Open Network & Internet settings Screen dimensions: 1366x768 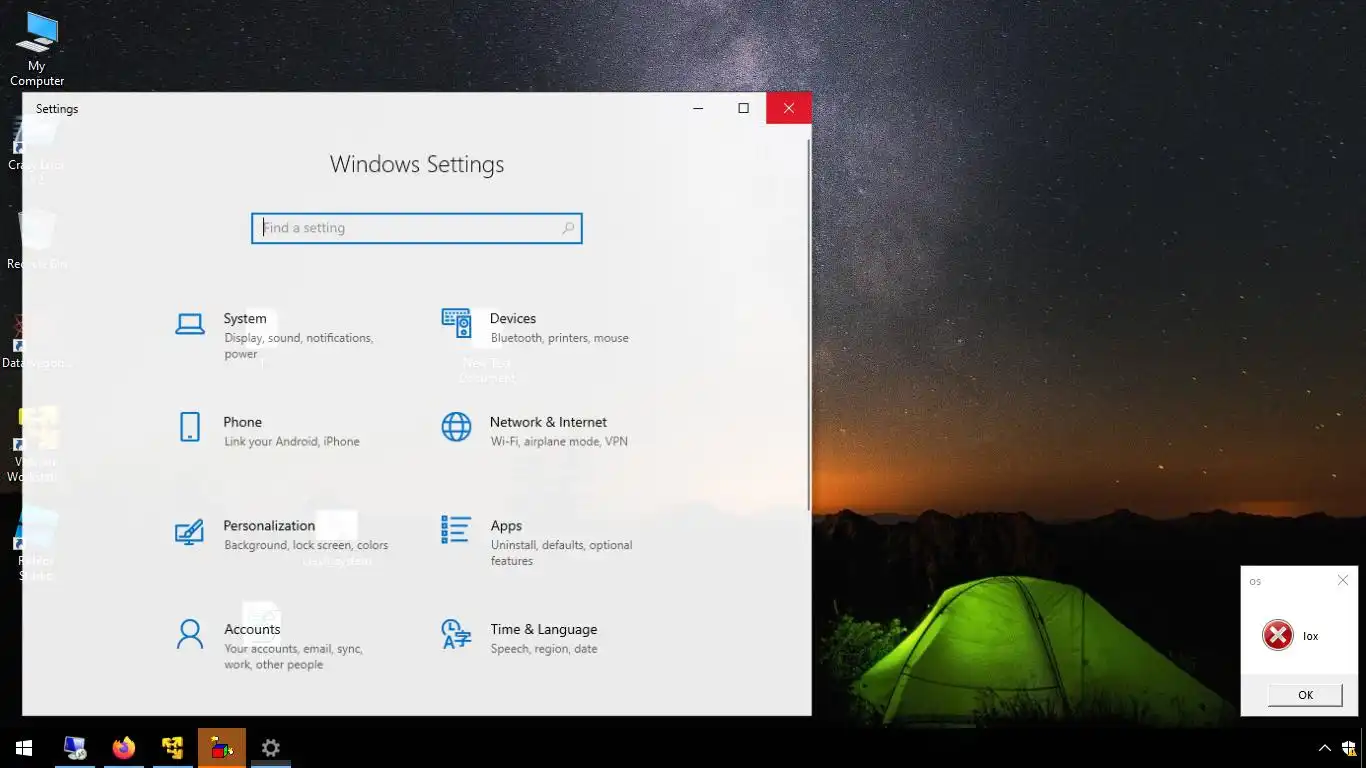click(547, 431)
